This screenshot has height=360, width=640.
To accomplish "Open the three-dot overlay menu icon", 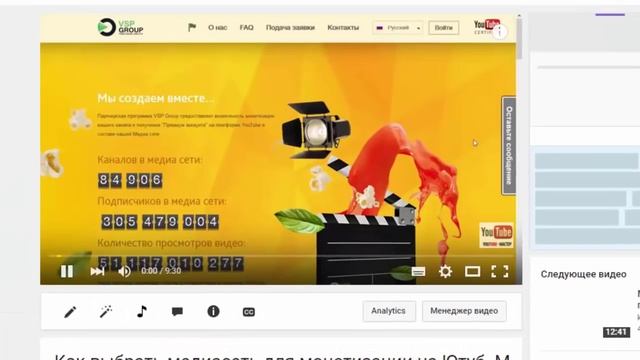I will [x=500, y=32].
